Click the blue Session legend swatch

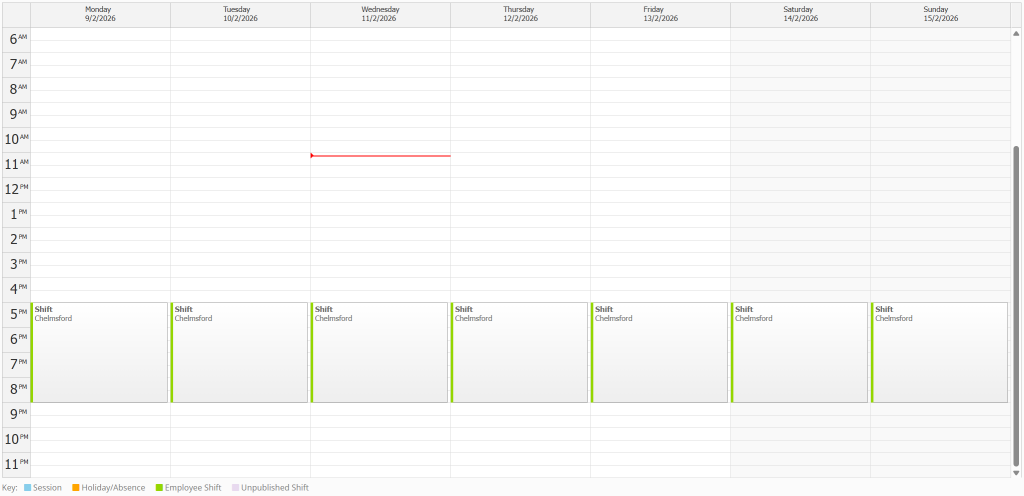27,488
